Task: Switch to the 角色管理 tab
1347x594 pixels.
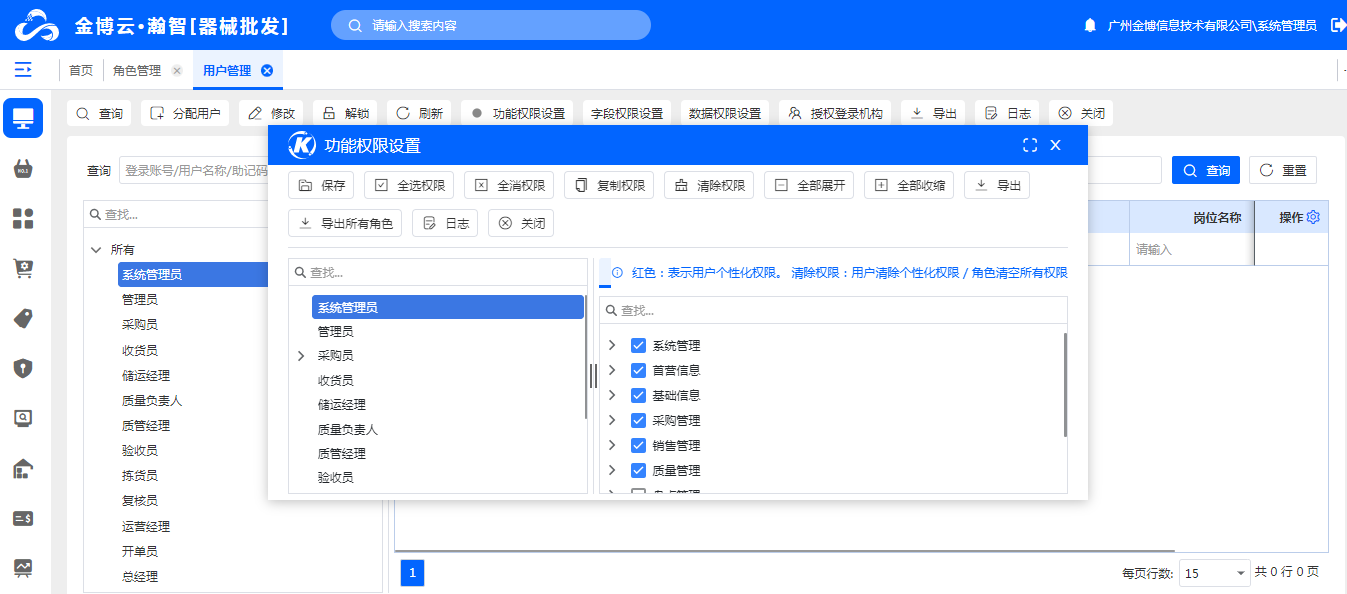Action: [136, 71]
